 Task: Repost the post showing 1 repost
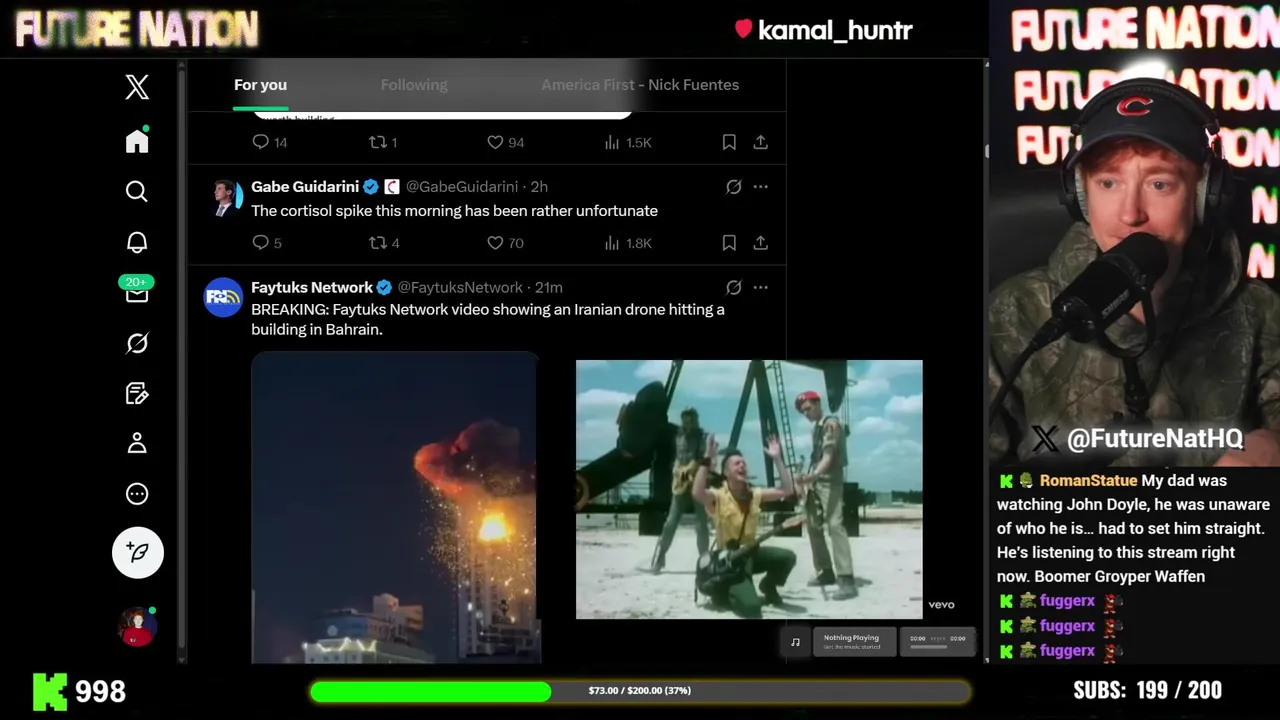(x=383, y=142)
